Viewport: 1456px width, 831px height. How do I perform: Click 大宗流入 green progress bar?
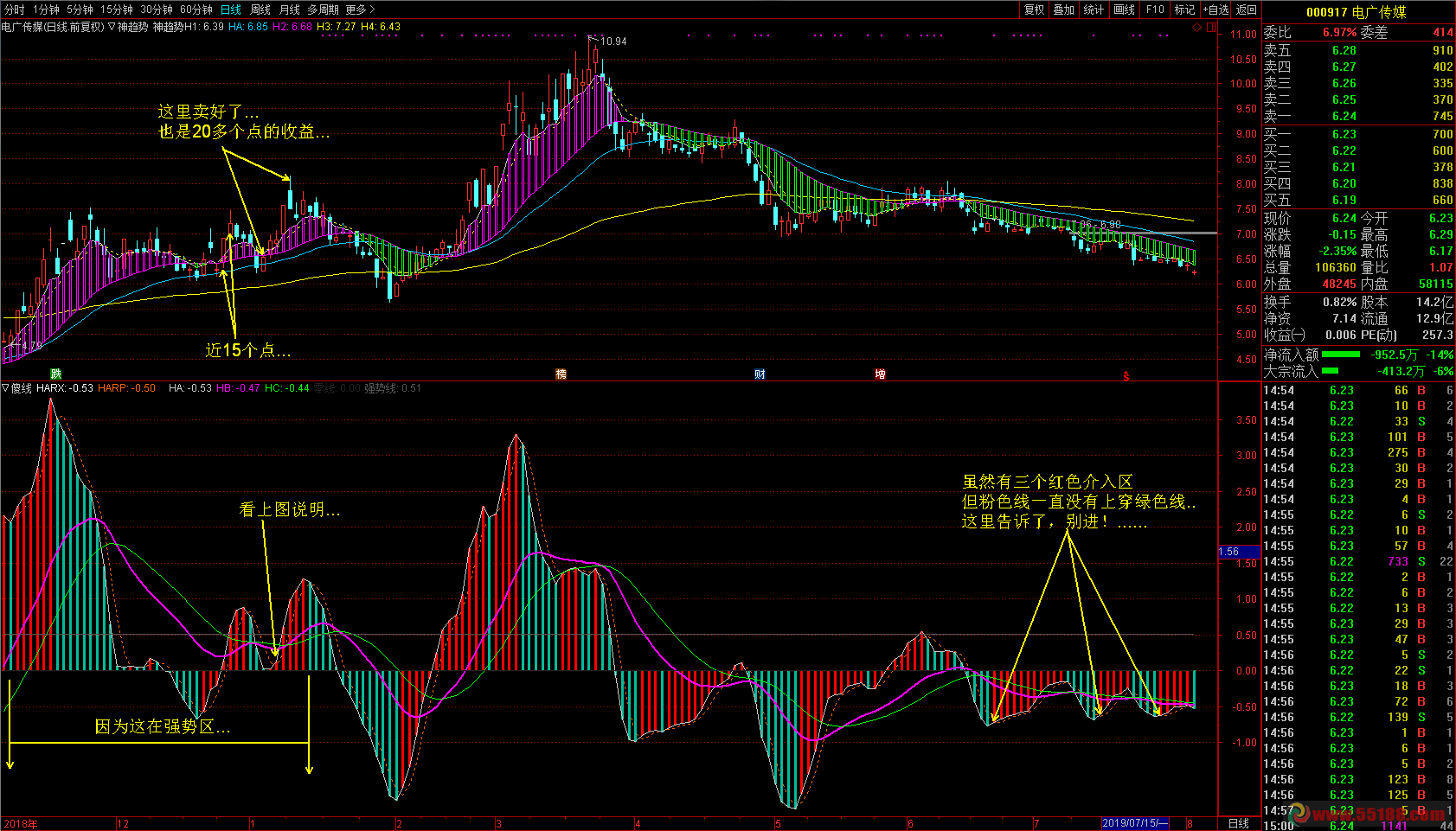1330,371
